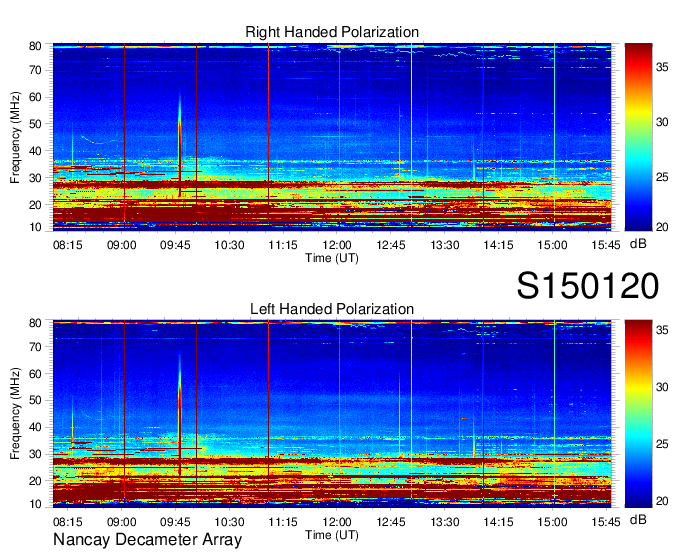Click the "30" value on Left Handed colorbar
This screenshot has height=552, width=680.
[x=662, y=386]
